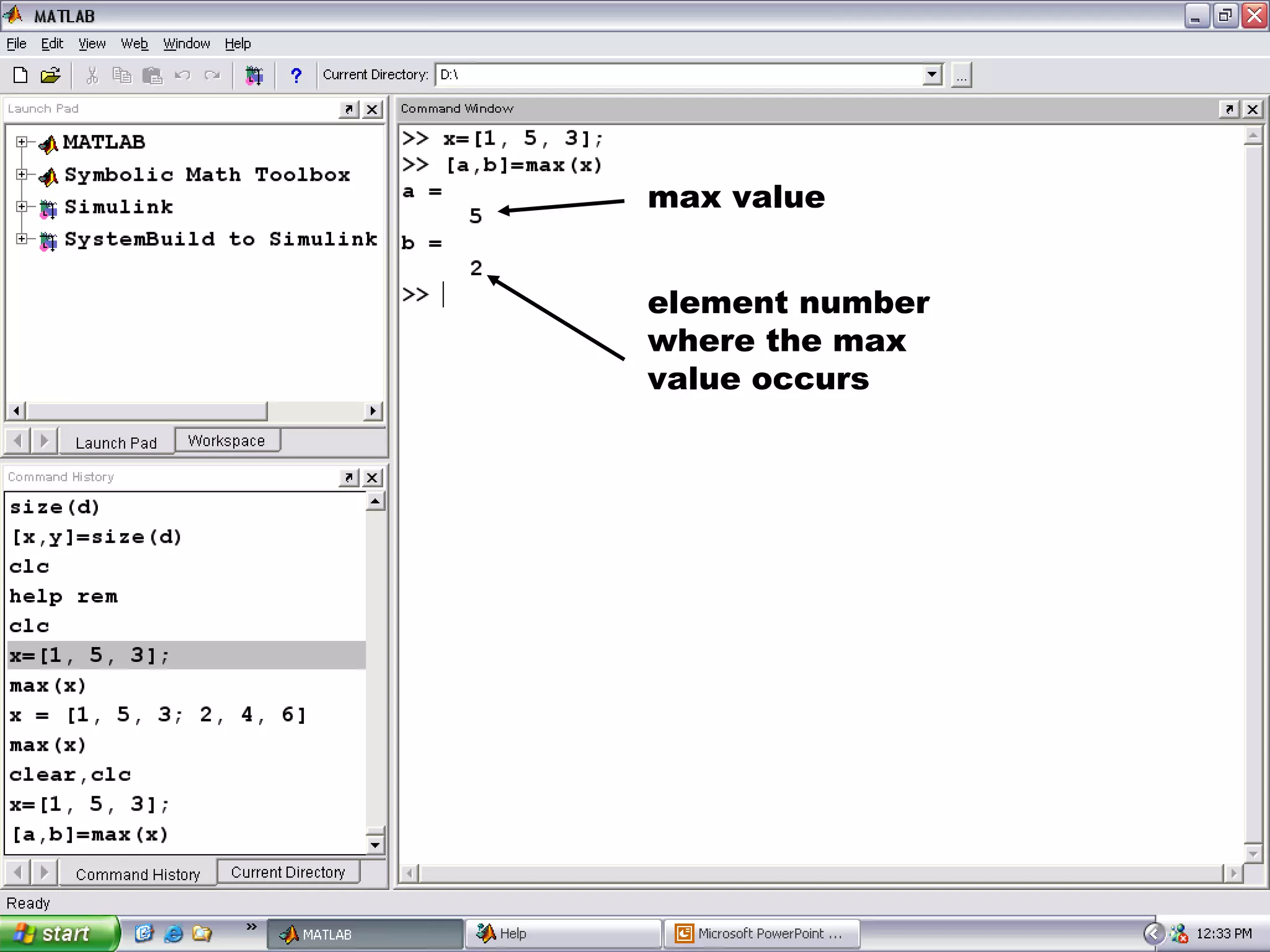Close the Command History panel
1270x952 pixels.
[x=372, y=477]
